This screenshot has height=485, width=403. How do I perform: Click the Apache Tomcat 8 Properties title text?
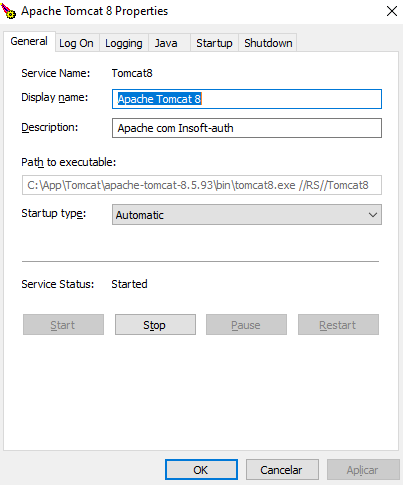[x=95, y=11]
